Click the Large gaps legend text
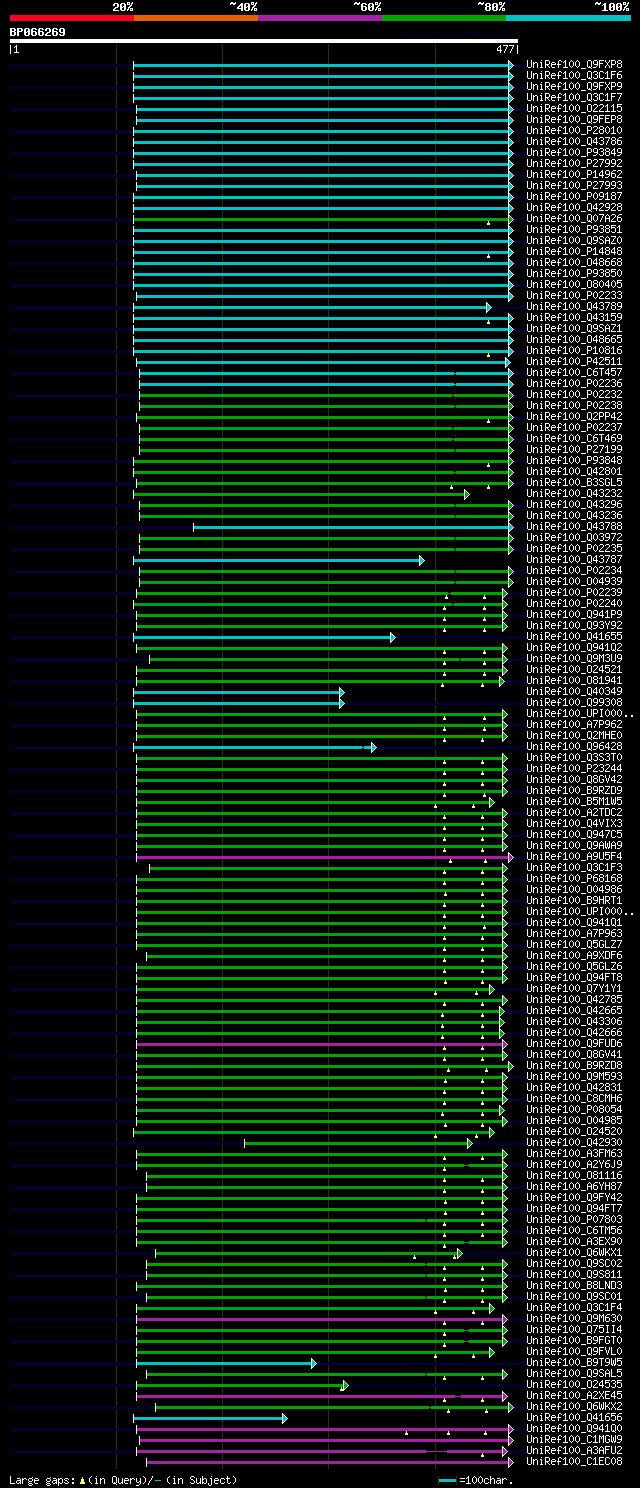The image size is (640, 1488). point(123,1480)
